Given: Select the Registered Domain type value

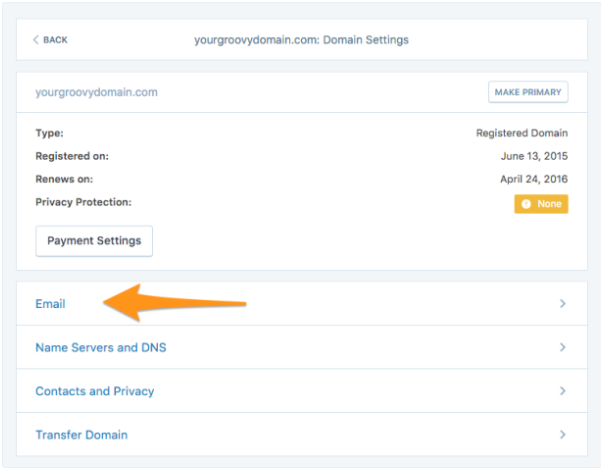Looking at the screenshot, I should 521,133.
